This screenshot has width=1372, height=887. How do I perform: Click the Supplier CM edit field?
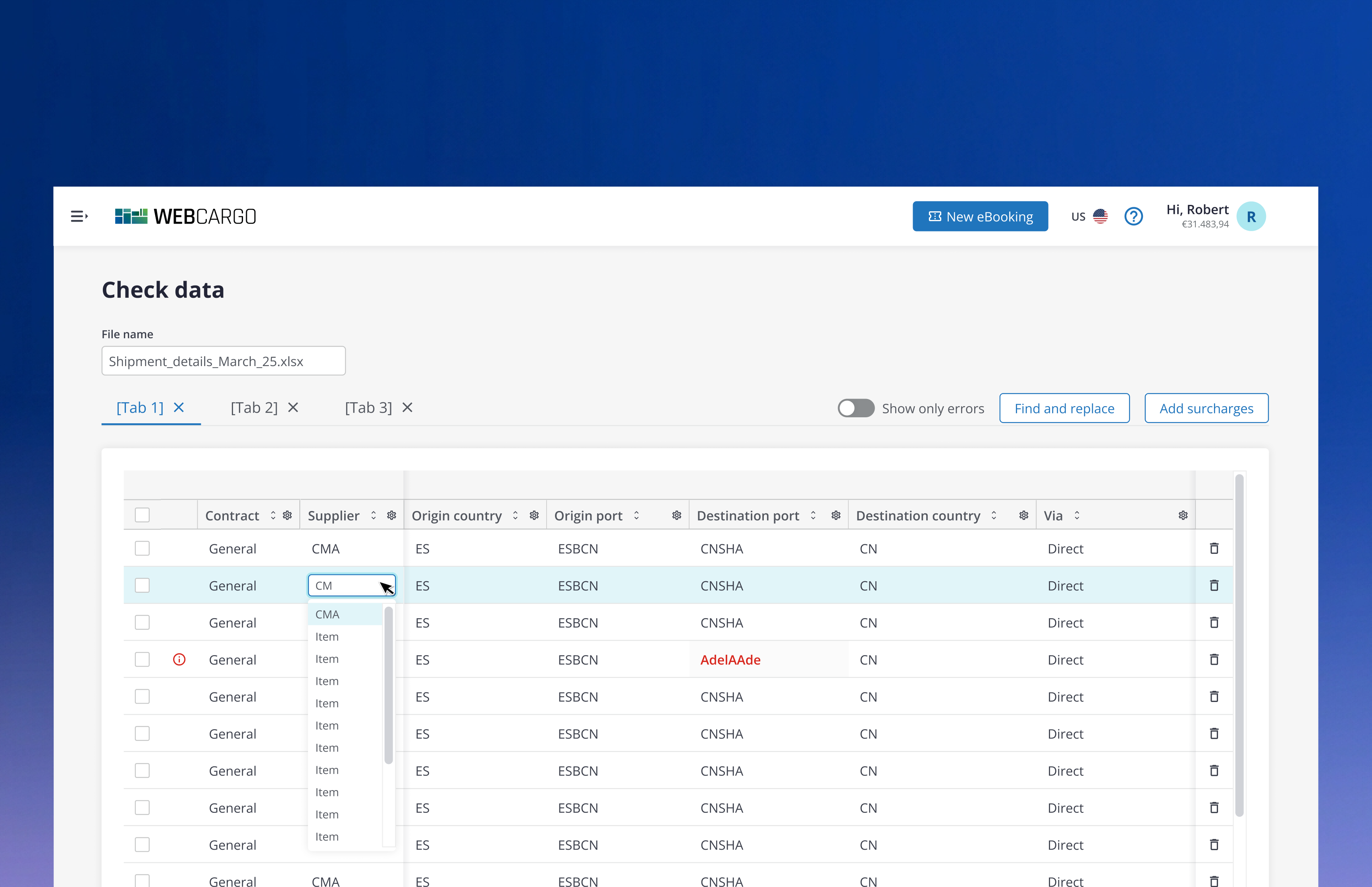(x=352, y=585)
